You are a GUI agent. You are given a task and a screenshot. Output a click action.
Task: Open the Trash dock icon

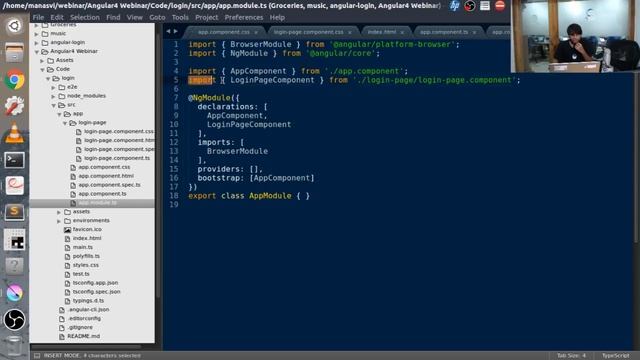[14, 345]
